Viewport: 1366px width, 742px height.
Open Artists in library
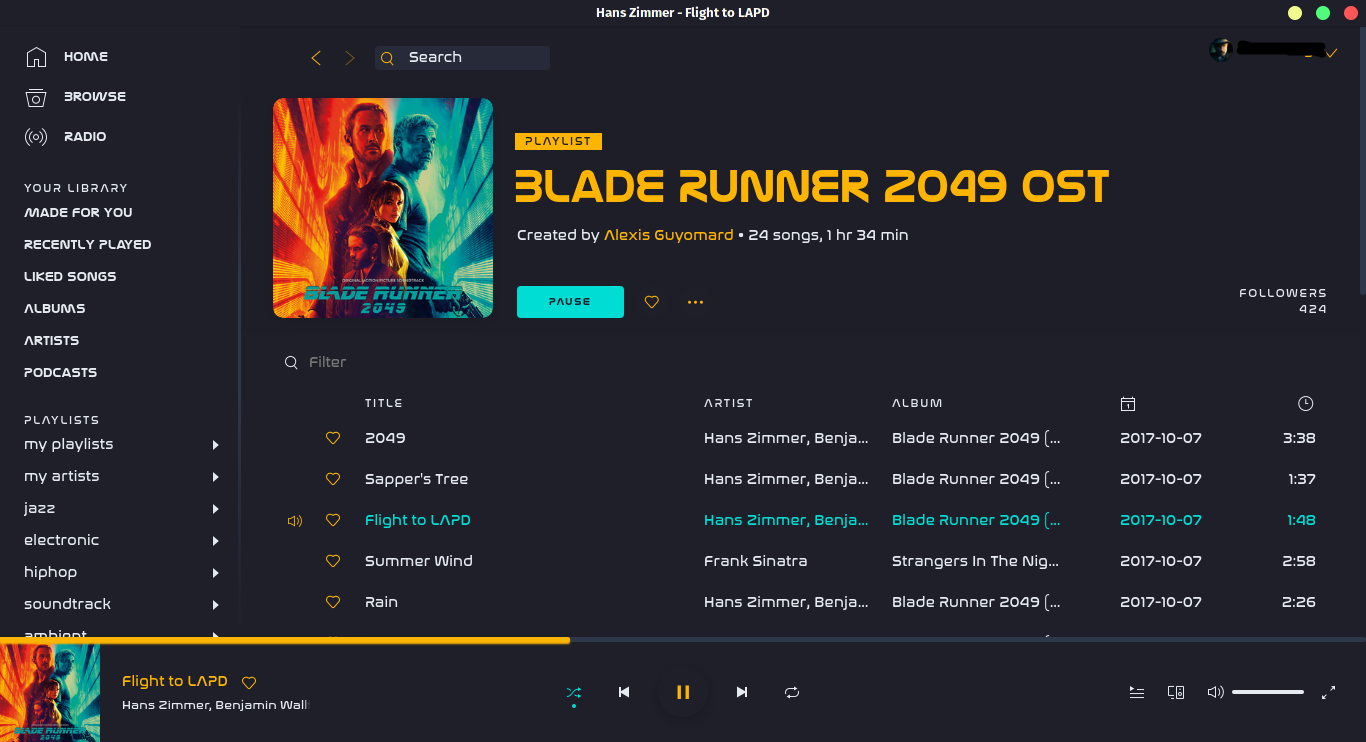coord(52,340)
